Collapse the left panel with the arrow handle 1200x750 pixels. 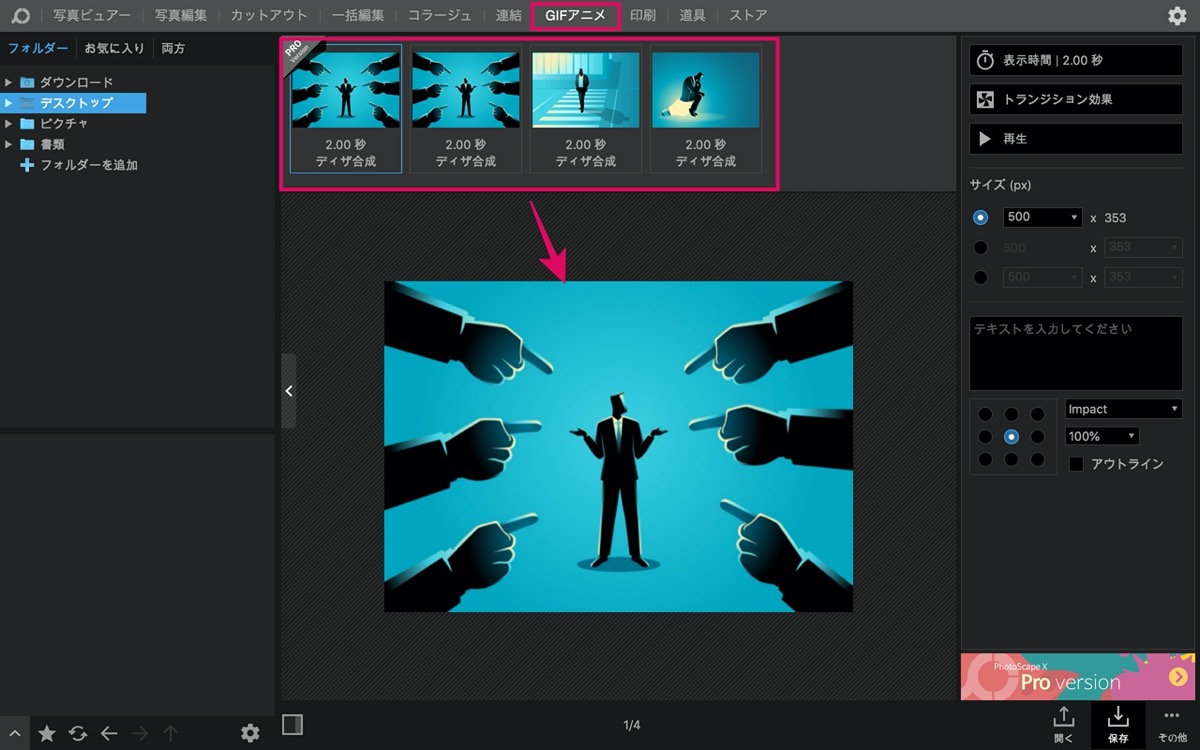tap(288, 391)
